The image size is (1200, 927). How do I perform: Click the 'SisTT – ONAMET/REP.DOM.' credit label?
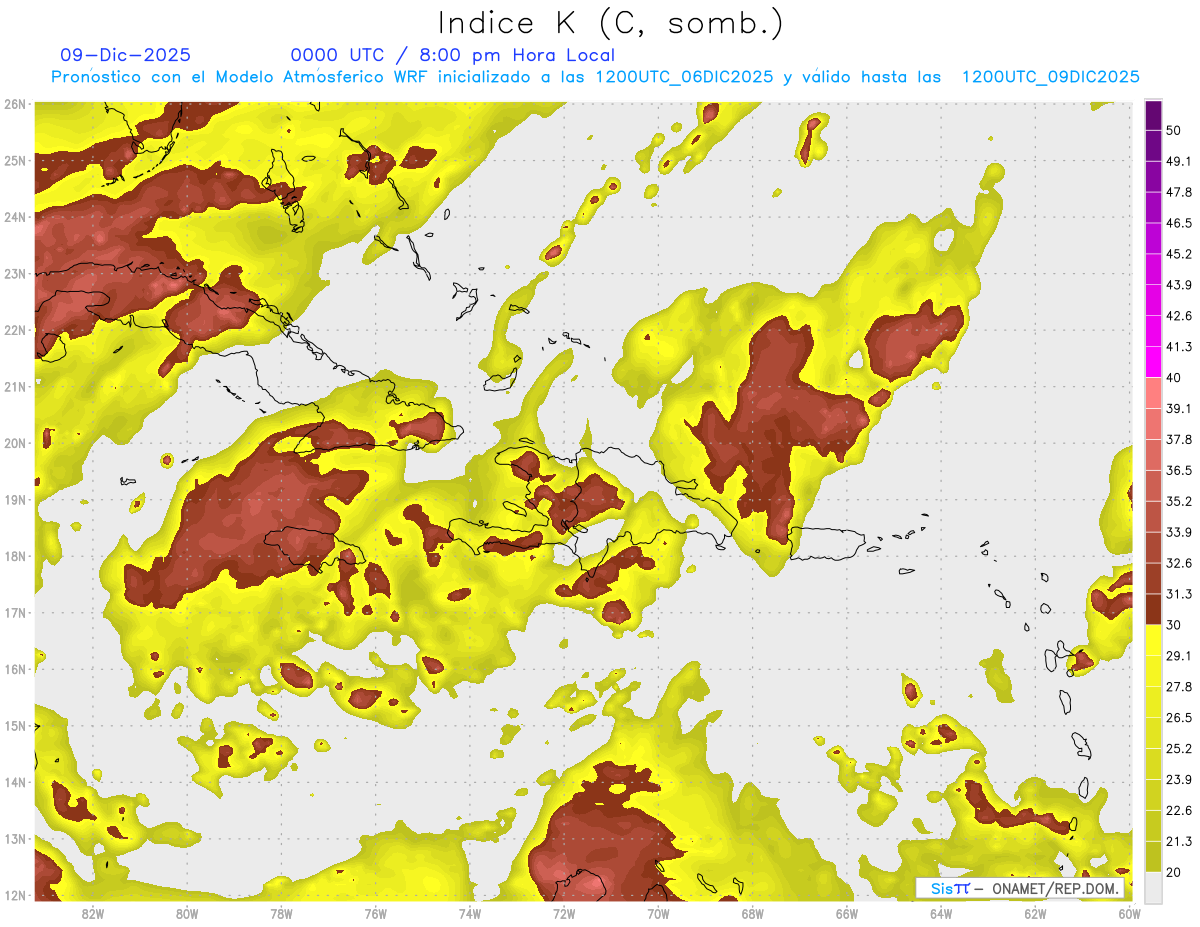point(1020,888)
